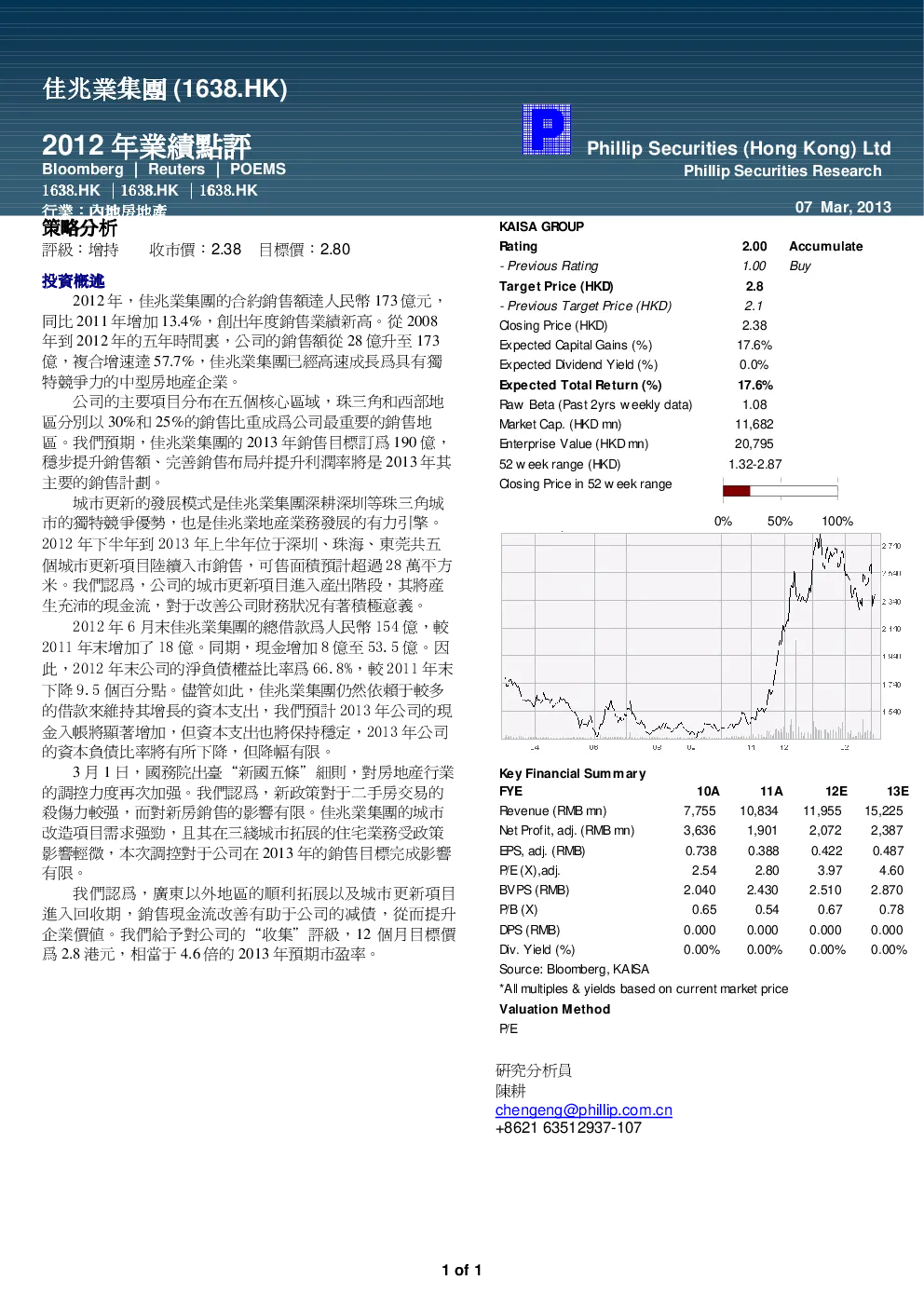Image resolution: width=924 pixels, height=1307 pixels.
Task: Click Net Profit 10A value 3,636
Action: click(x=700, y=830)
